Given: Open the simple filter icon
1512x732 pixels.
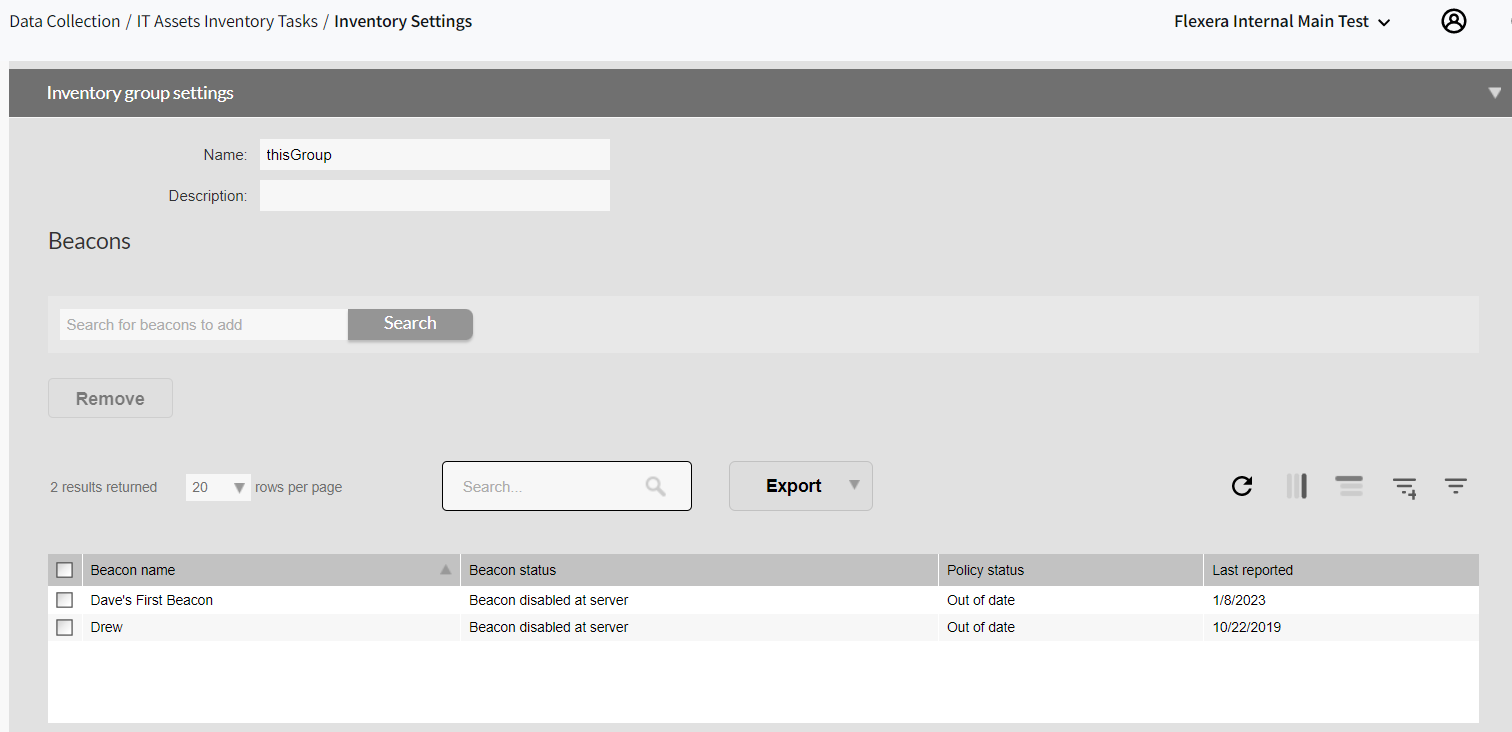Looking at the screenshot, I should (1455, 486).
